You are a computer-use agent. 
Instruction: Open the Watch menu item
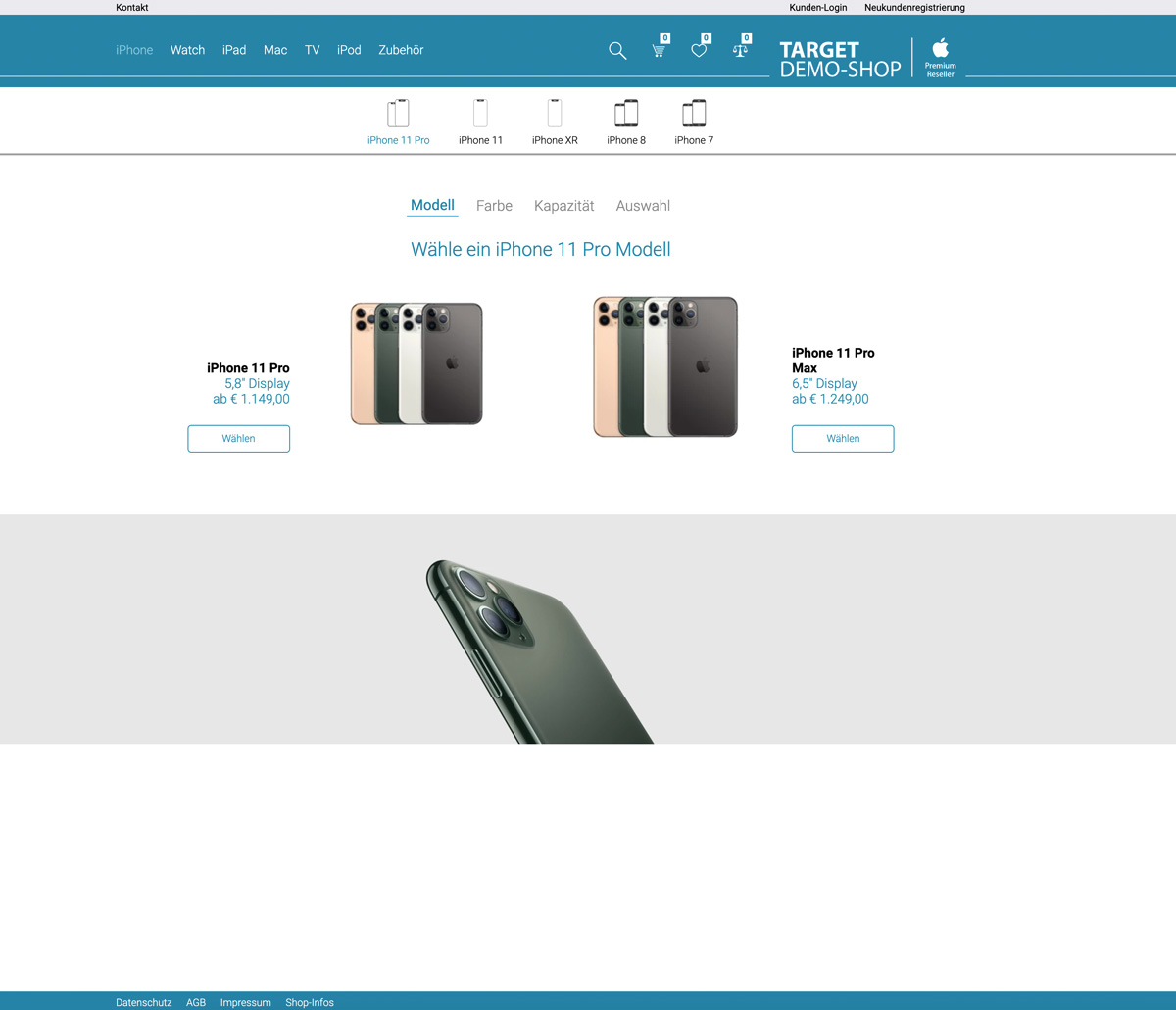coord(187,50)
